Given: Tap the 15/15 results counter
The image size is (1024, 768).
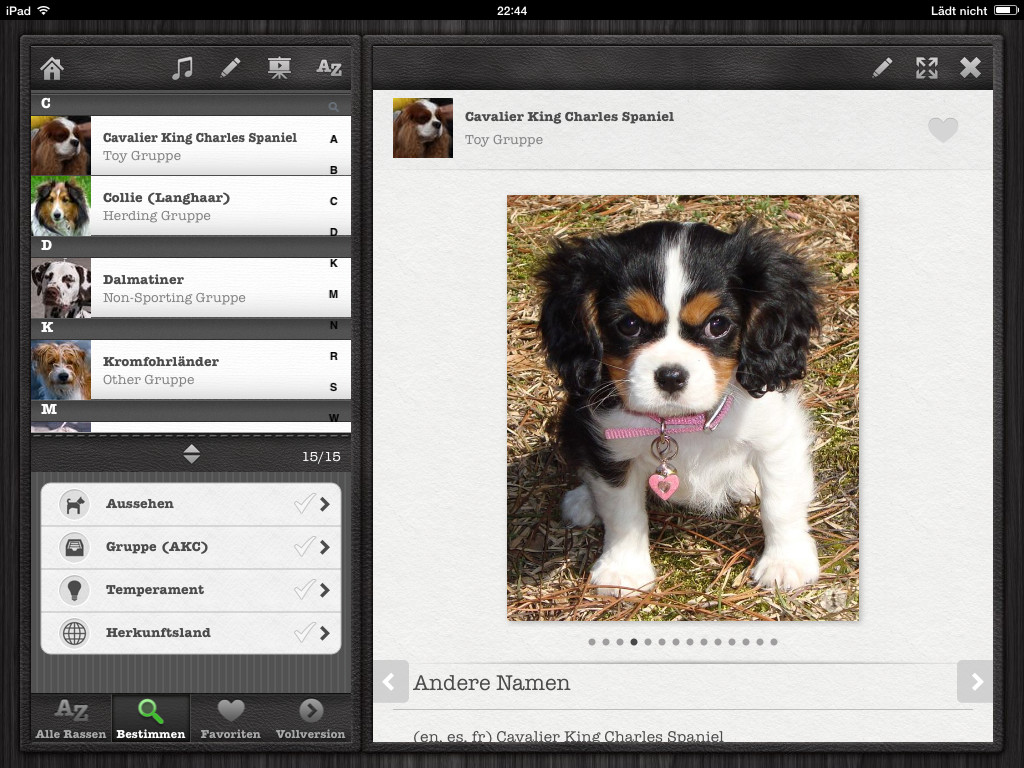Looking at the screenshot, I should pos(321,456).
